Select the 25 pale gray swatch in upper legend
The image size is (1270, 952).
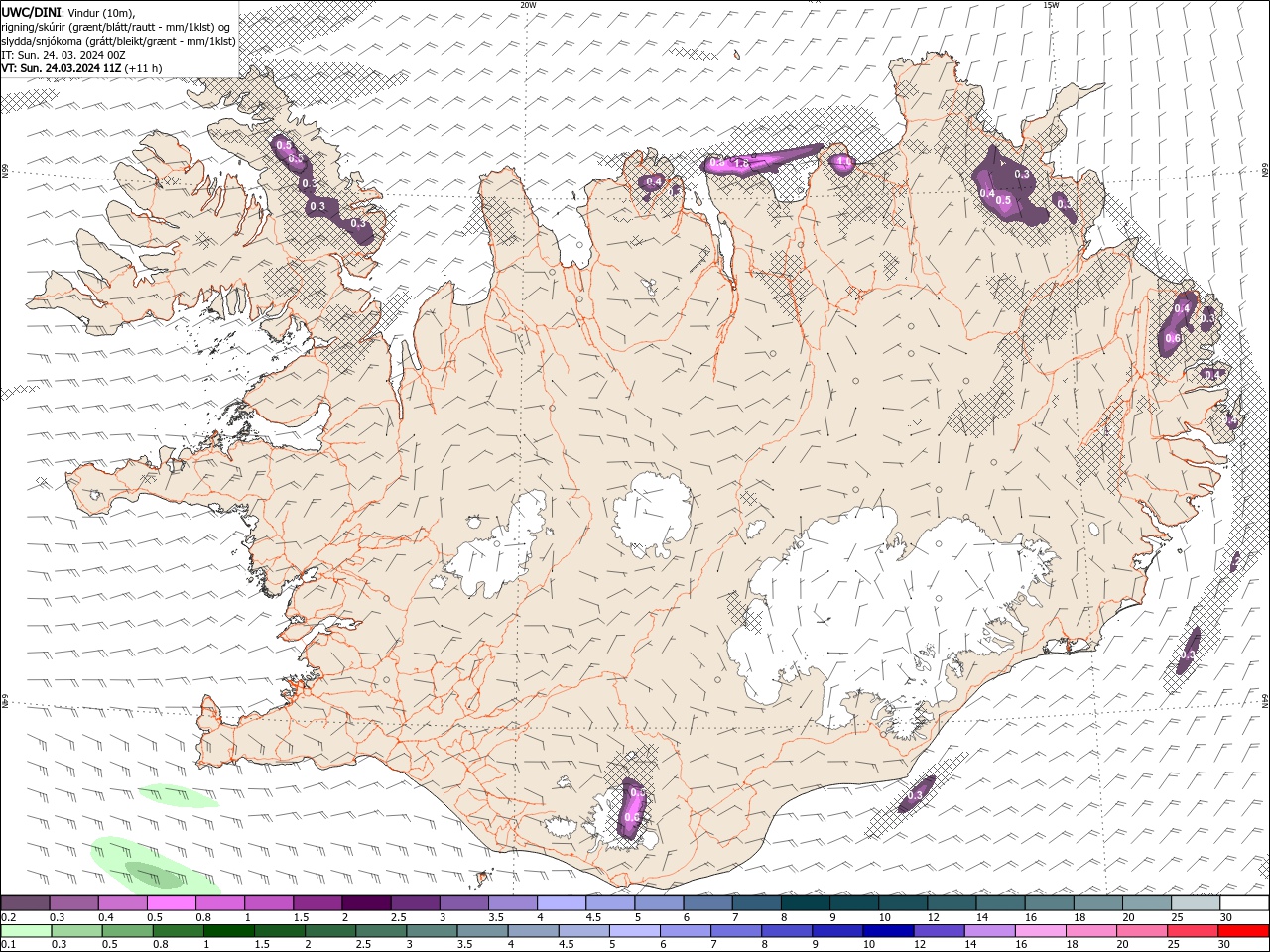[1196, 903]
